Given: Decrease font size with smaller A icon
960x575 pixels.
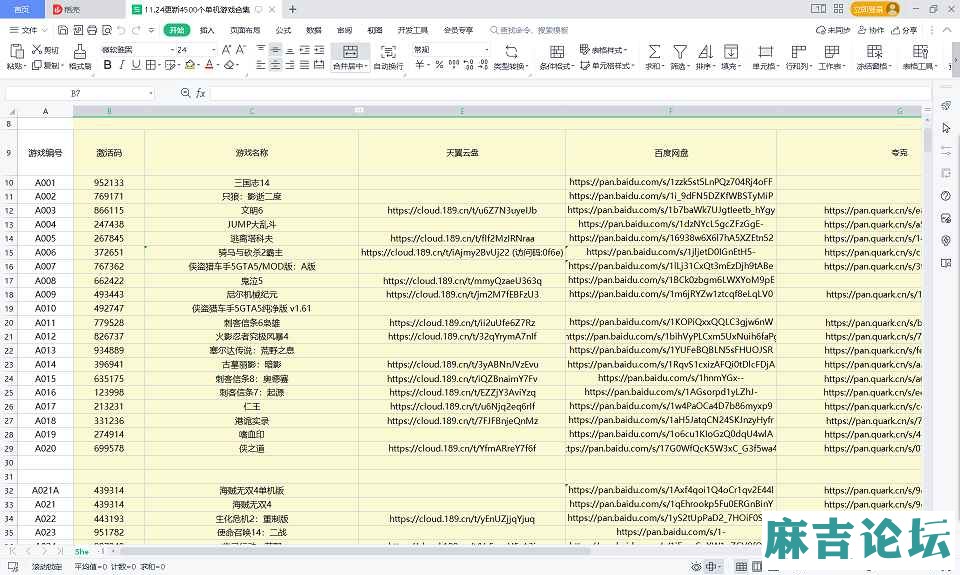Looking at the screenshot, I should click(241, 50).
